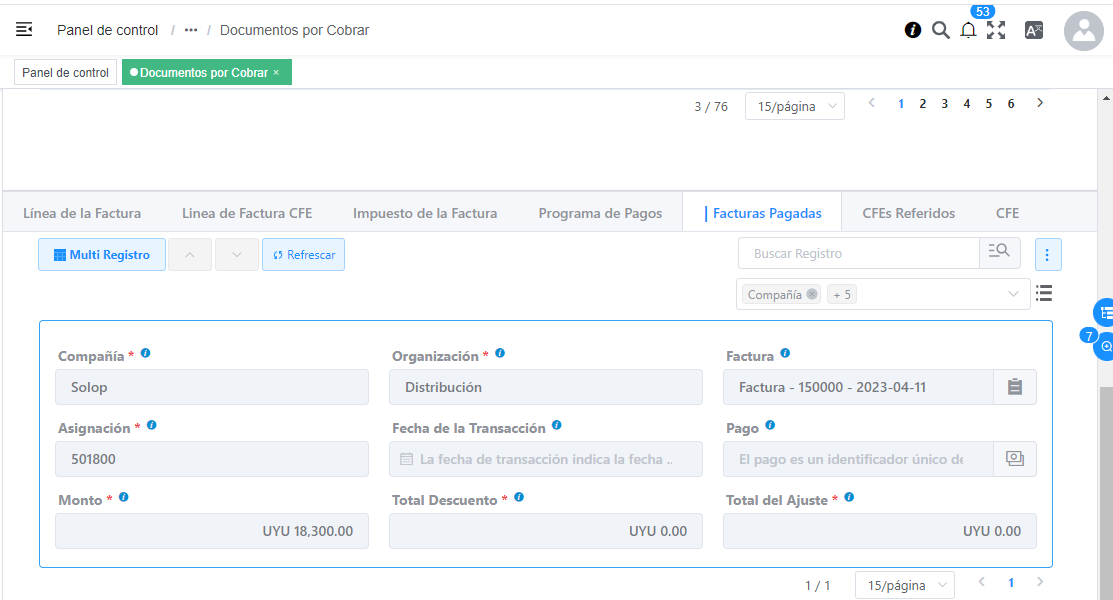The width and height of the screenshot is (1113, 600).
Task: Open the lower 15/página dropdown
Action: [904, 585]
